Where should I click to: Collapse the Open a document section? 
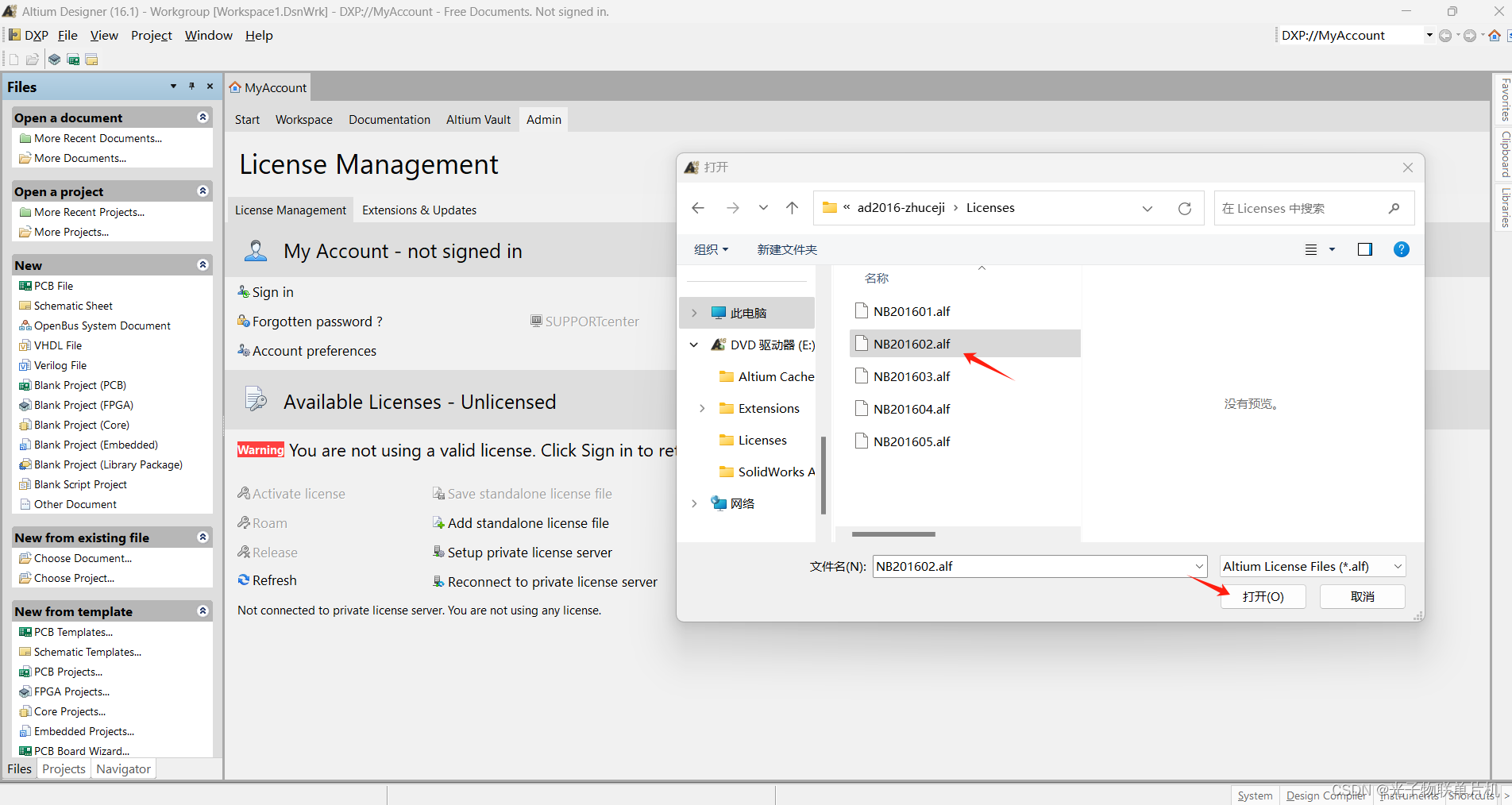(x=202, y=117)
